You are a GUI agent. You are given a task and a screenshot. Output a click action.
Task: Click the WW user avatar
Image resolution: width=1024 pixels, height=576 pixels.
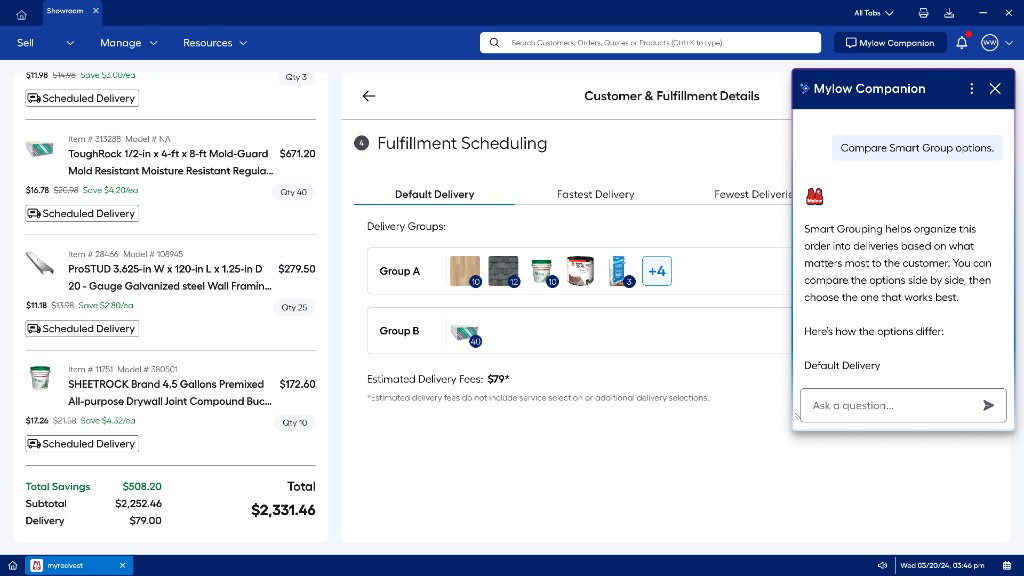point(989,43)
